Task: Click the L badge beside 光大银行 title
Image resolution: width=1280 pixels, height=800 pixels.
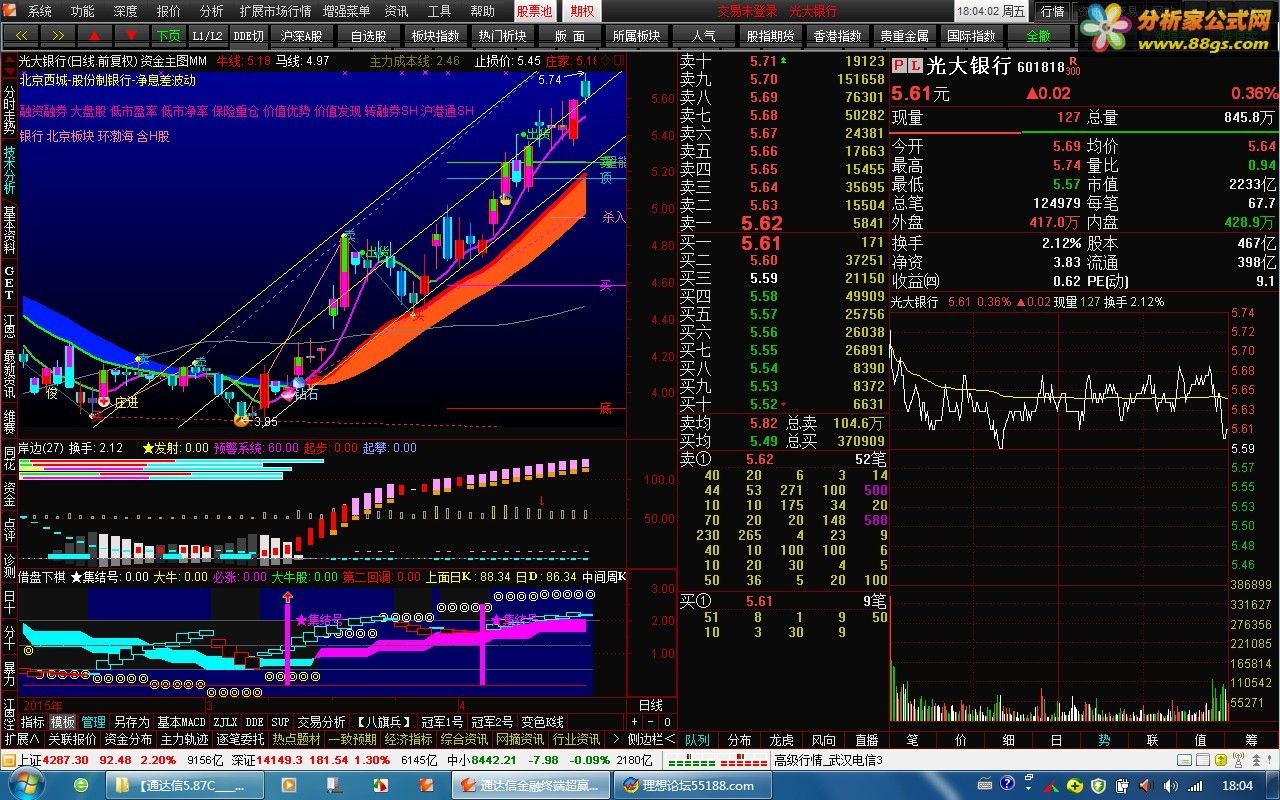Action: tap(914, 66)
